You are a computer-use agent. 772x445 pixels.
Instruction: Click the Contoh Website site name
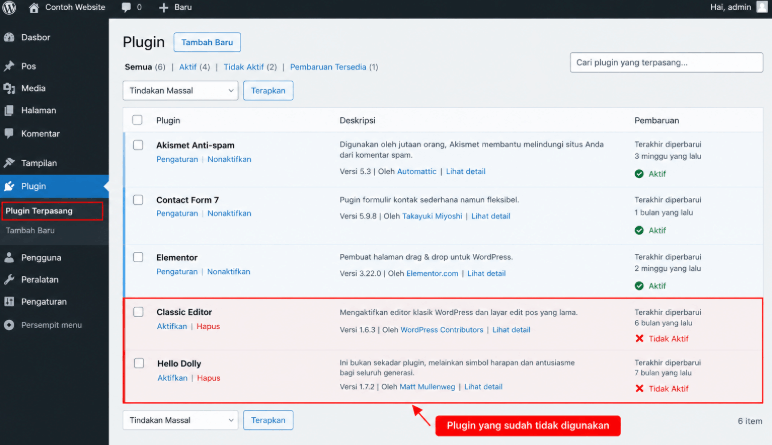tap(75, 7)
